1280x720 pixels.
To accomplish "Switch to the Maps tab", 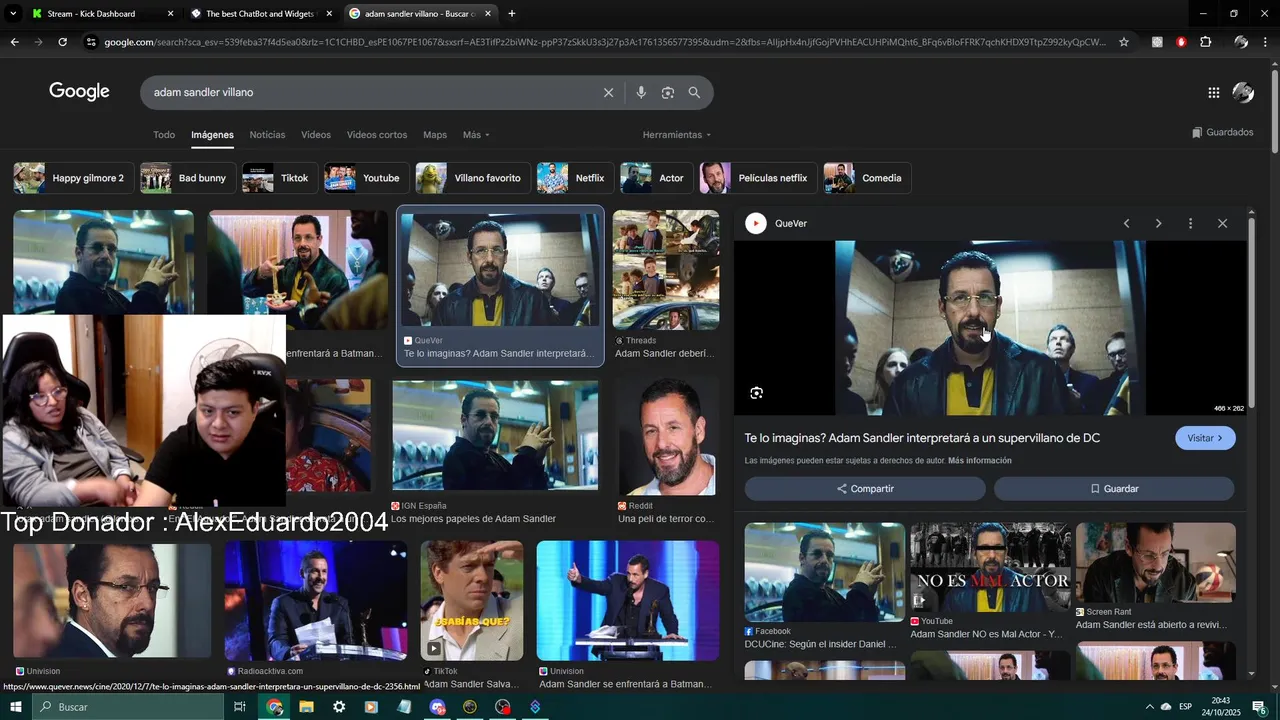I will click(435, 135).
